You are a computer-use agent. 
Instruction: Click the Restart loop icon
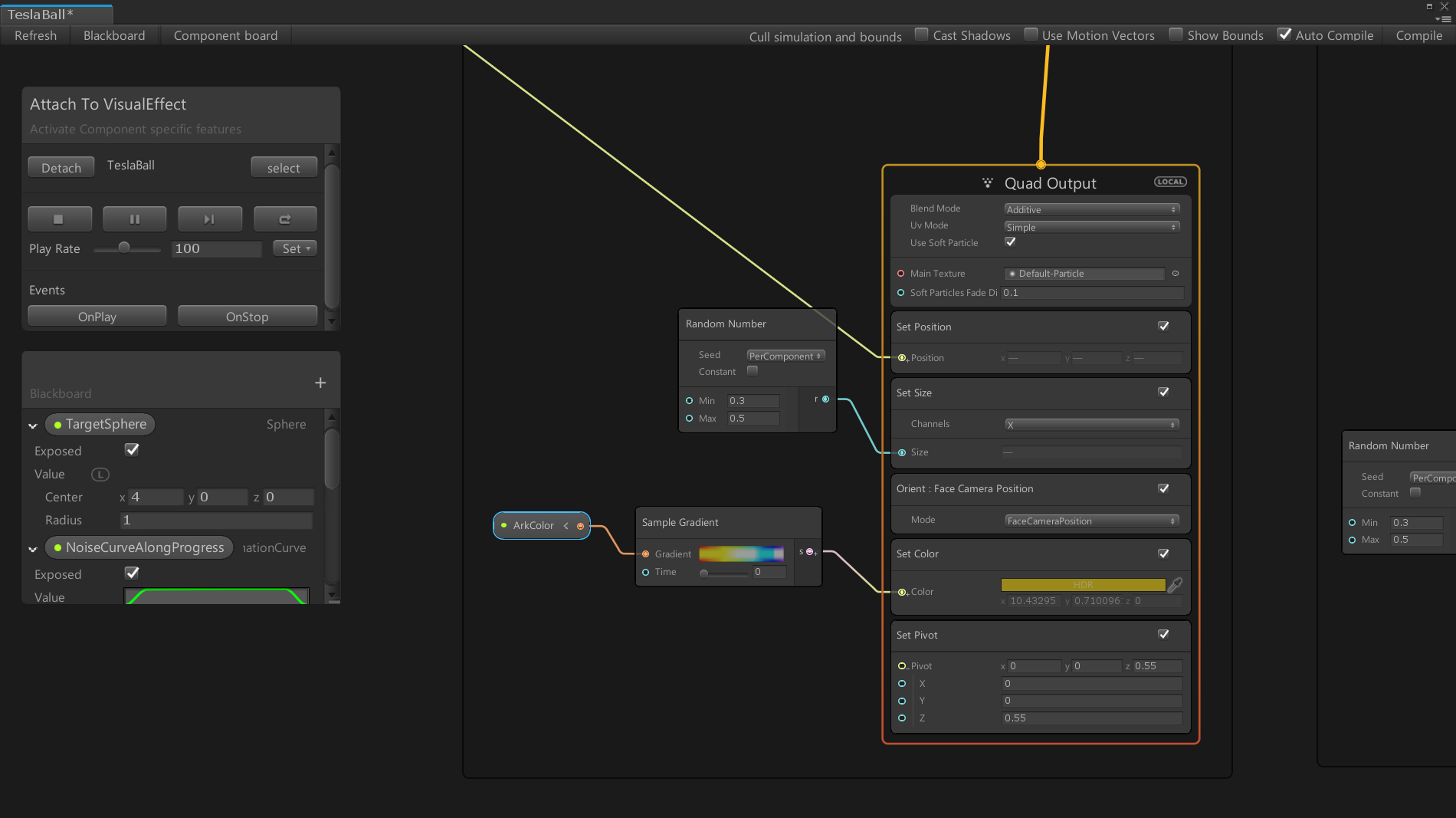click(x=285, y=219)
